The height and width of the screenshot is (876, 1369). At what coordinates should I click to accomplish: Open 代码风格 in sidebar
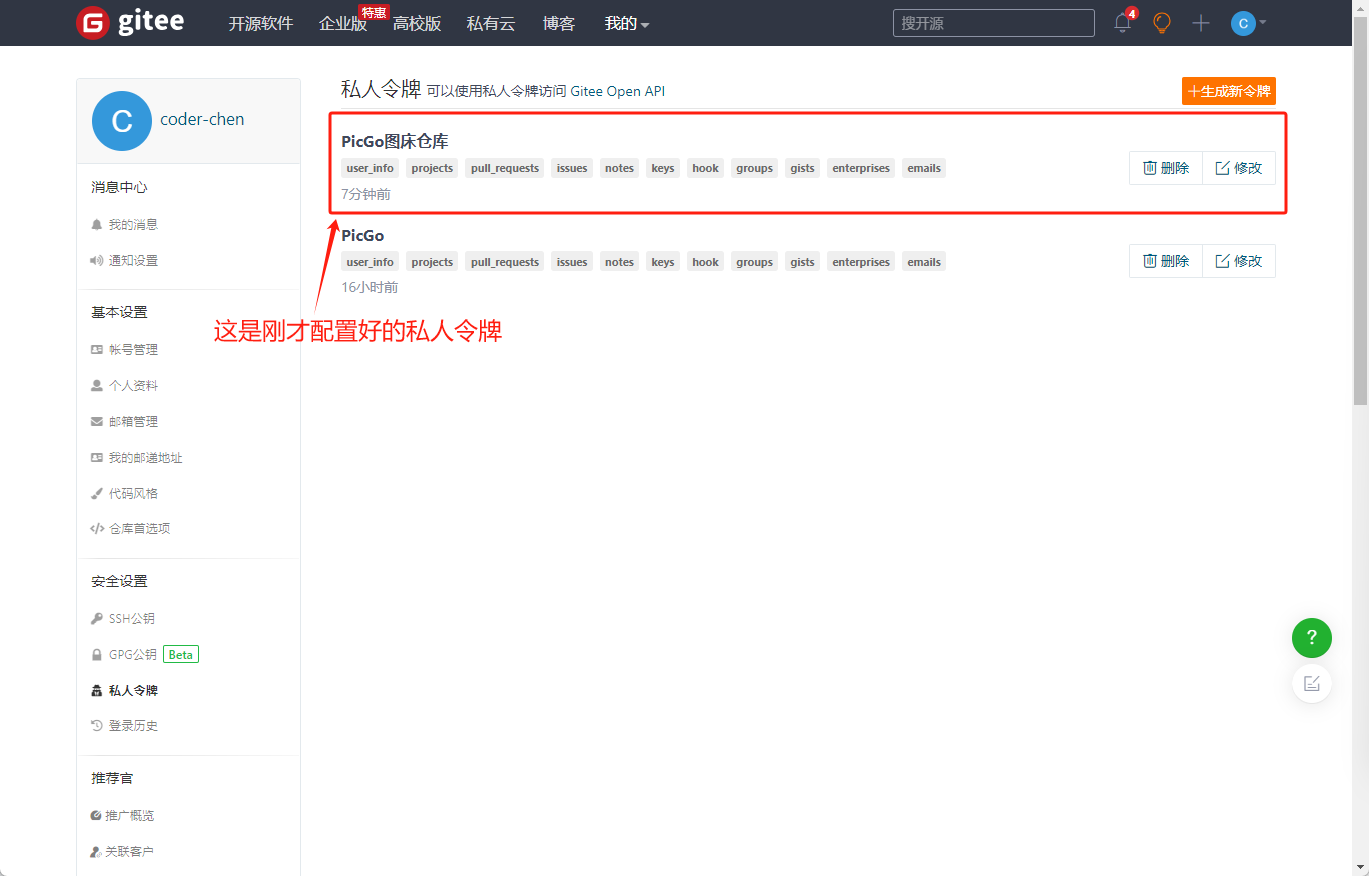click(x=125, y=494)
